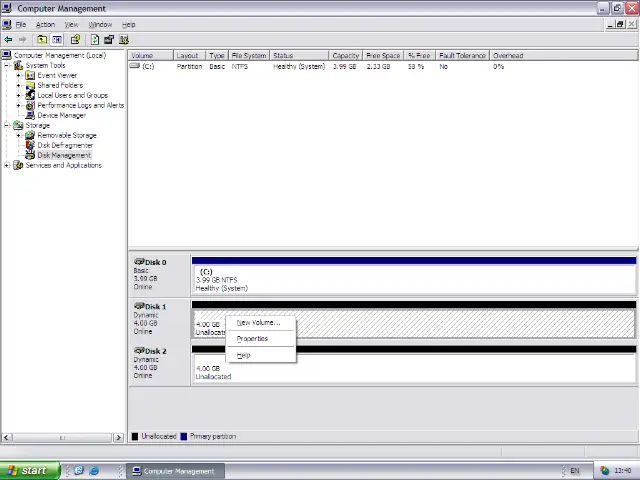Viewport: 640px width, 480px height.
Task: Sort by the Layout column header
Action: (189, 56)
